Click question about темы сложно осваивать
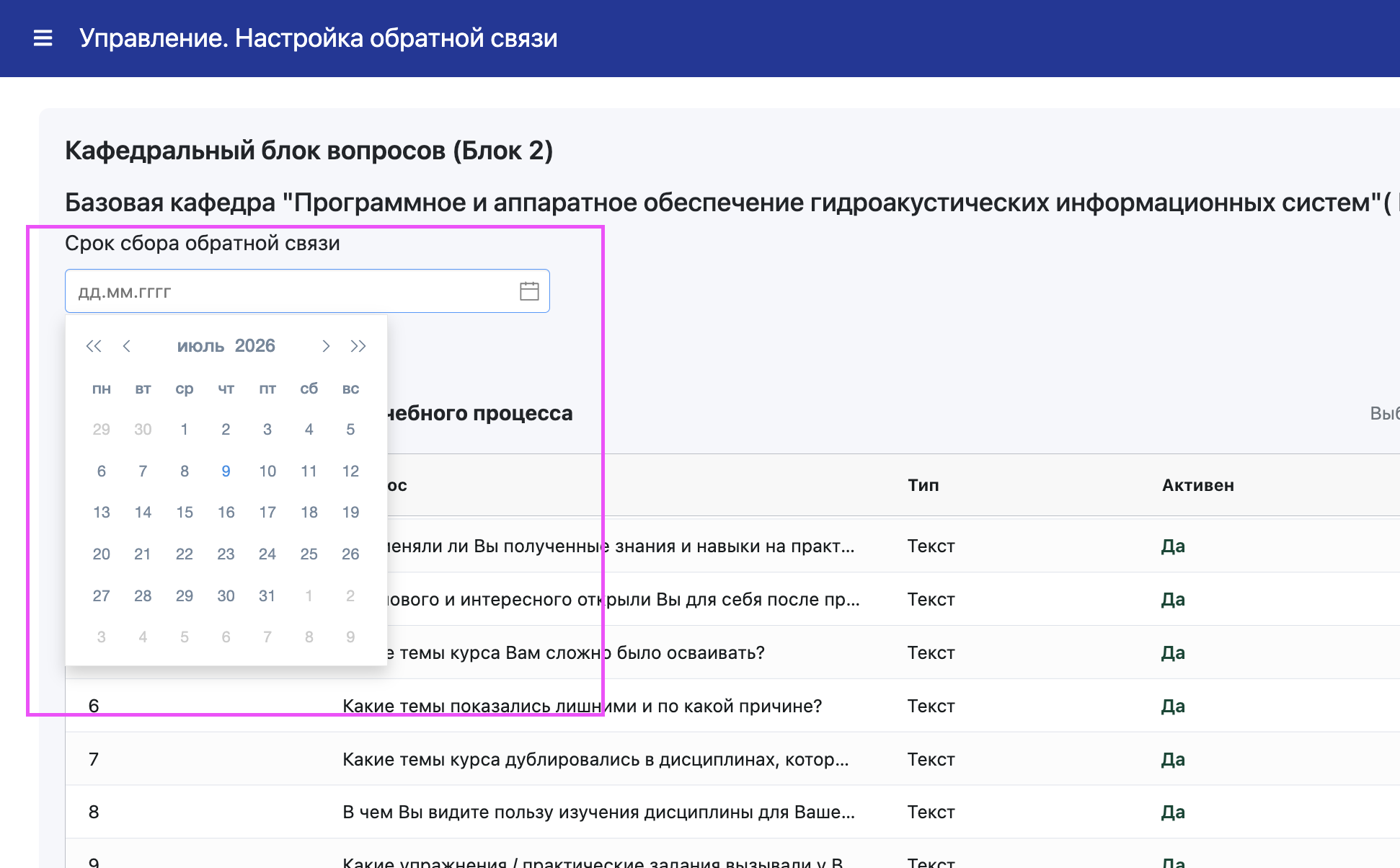 click(x=576, y=652)
